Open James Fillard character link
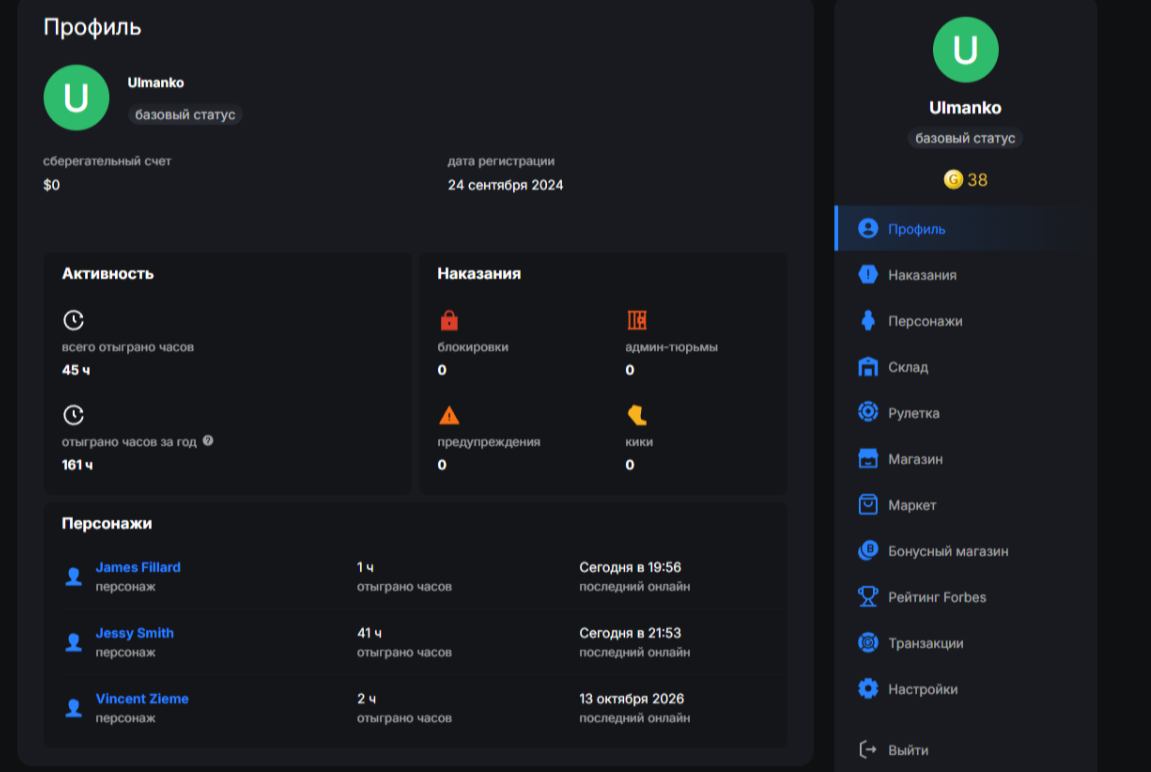 (x=138, y=567)
